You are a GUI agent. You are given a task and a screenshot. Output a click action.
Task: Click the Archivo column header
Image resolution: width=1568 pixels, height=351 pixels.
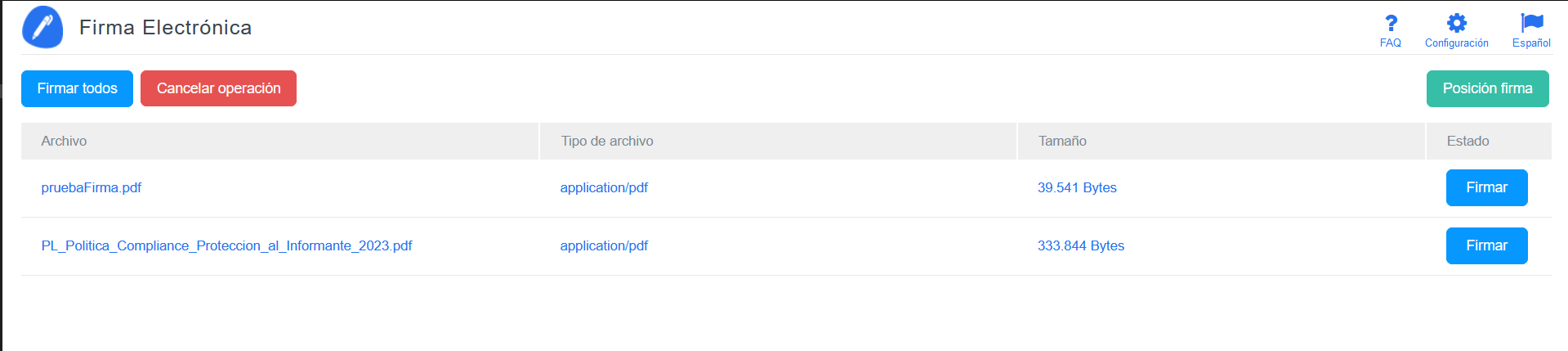[x=64, y=141]
